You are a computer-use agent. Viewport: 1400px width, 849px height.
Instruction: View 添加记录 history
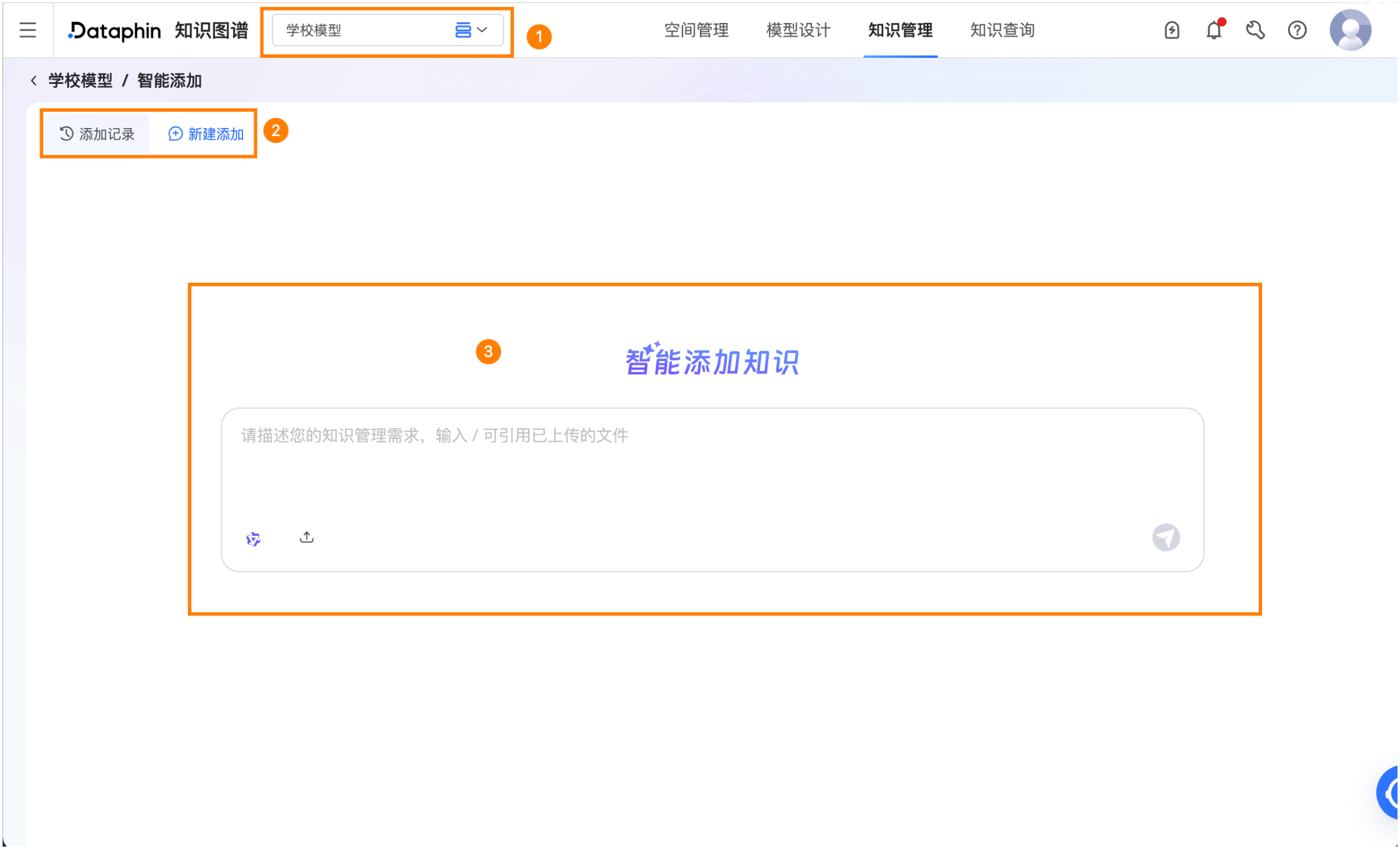(x=97, y=134)
